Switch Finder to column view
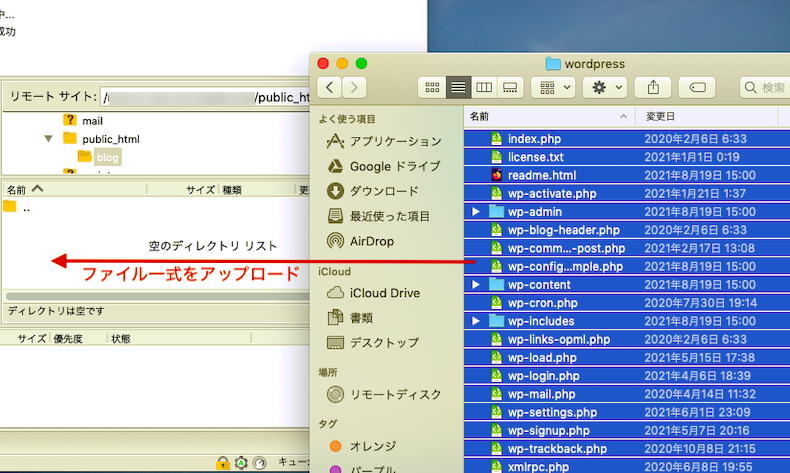The image size is (790, 473). [x=484, y=87]
